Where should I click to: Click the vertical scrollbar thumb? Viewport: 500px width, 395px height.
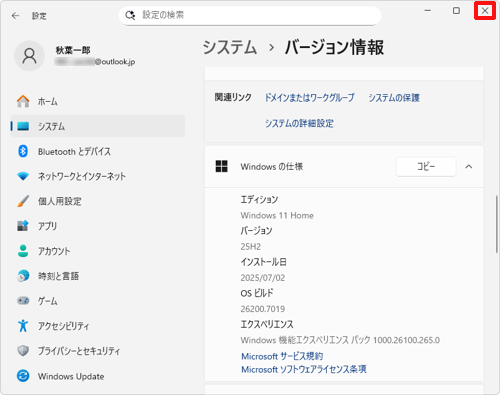497,224
